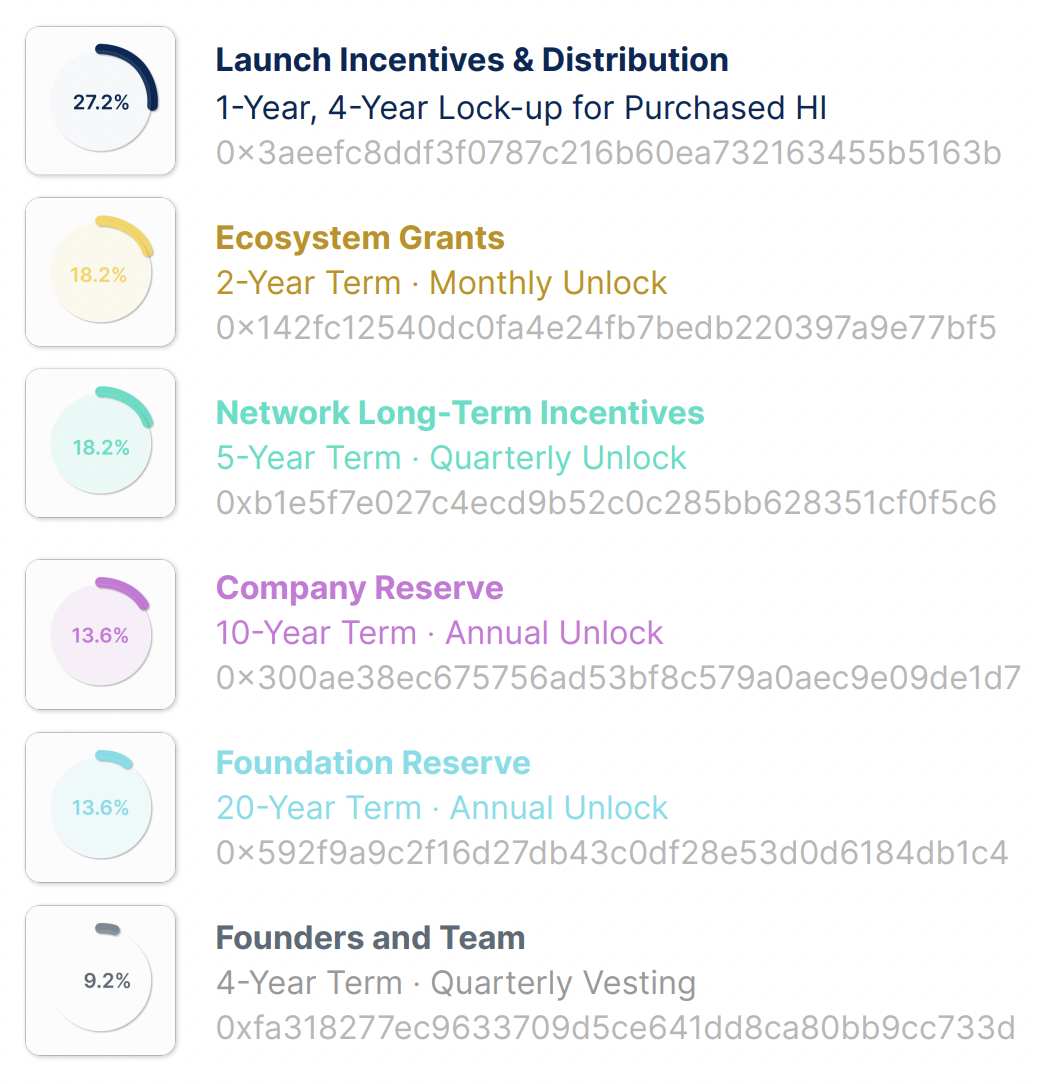Click the address starting with 0x3aeefc8ddf

pyautogui.click(x=608, y=153)
